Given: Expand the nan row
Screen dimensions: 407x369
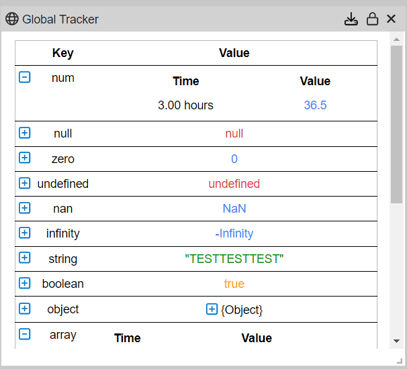Looking at the screenshot, I should click(25, 208).
